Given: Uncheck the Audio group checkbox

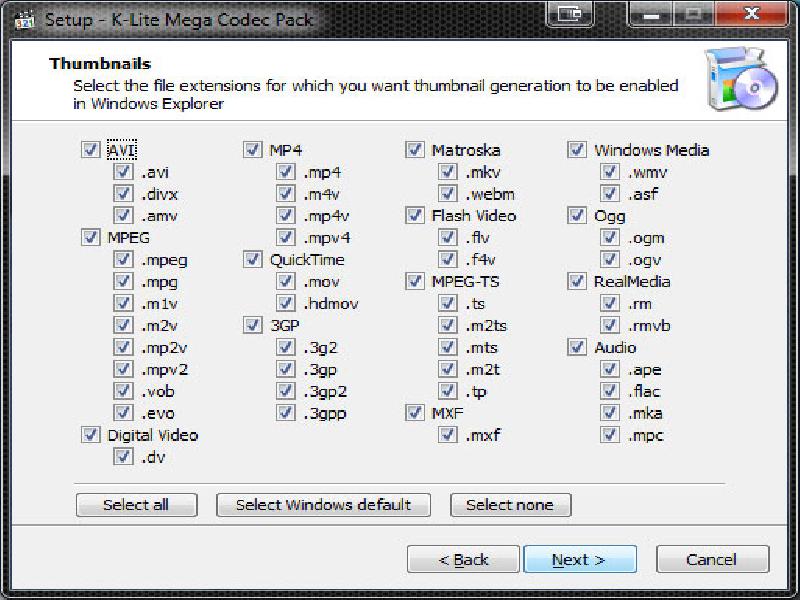Looking at the screenshot, I should (x=577, y=347).
